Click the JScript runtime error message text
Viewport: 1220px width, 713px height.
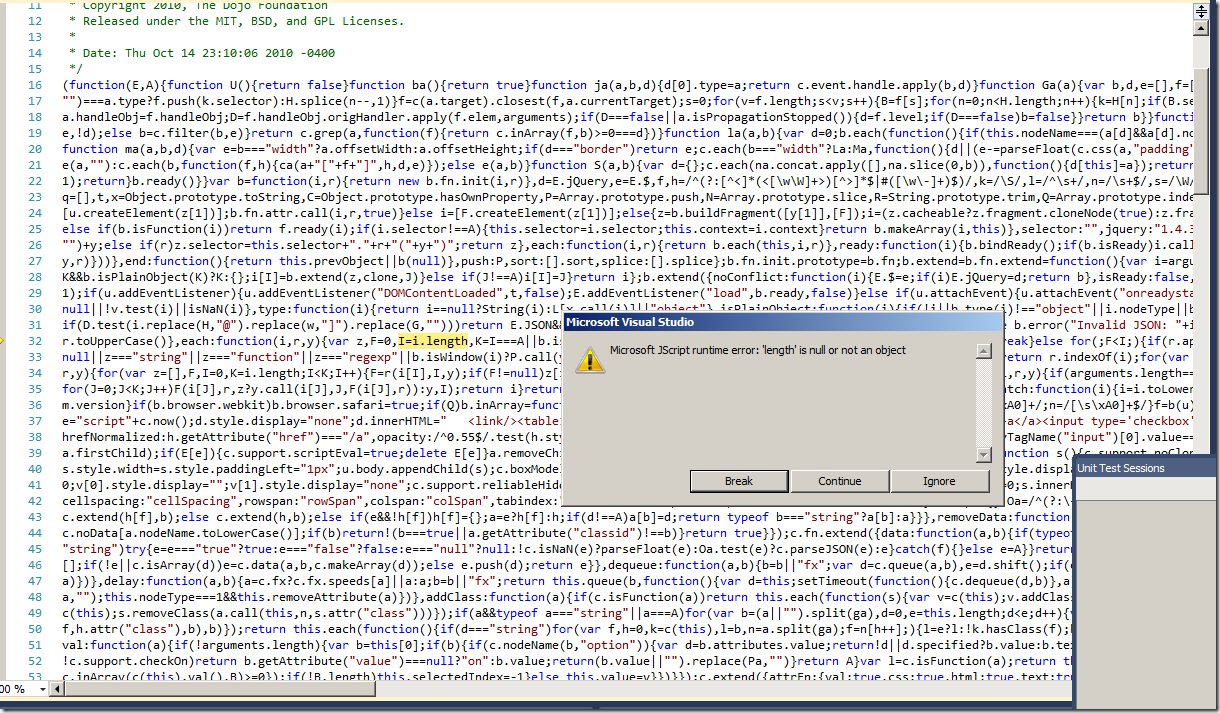point(758,350)
